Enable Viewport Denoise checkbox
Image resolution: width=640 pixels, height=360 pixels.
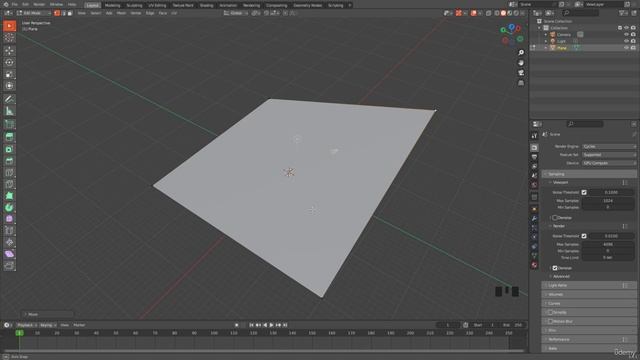click(555, 218)
